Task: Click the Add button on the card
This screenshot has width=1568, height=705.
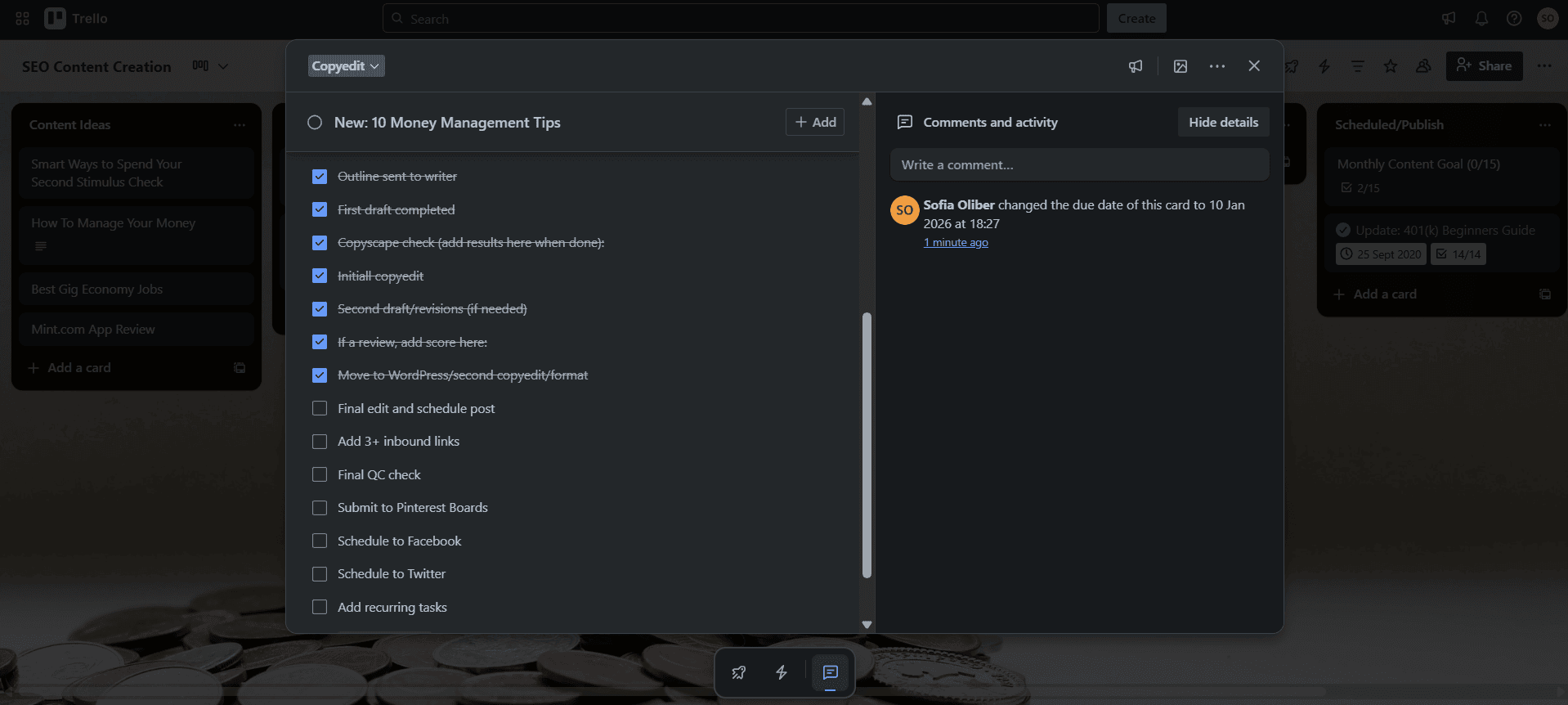Action: click(x=815, y=122)
